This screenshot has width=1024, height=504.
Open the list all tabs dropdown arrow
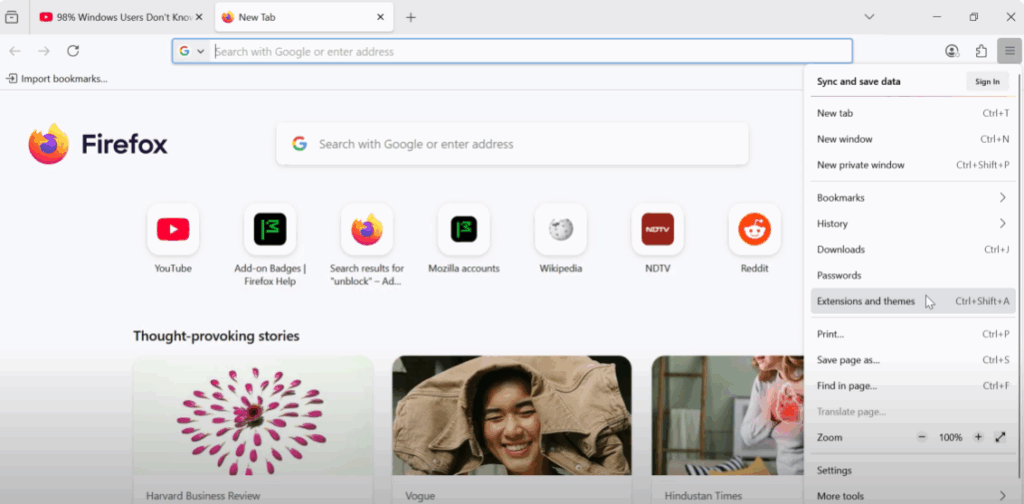[x=869, y=17]
